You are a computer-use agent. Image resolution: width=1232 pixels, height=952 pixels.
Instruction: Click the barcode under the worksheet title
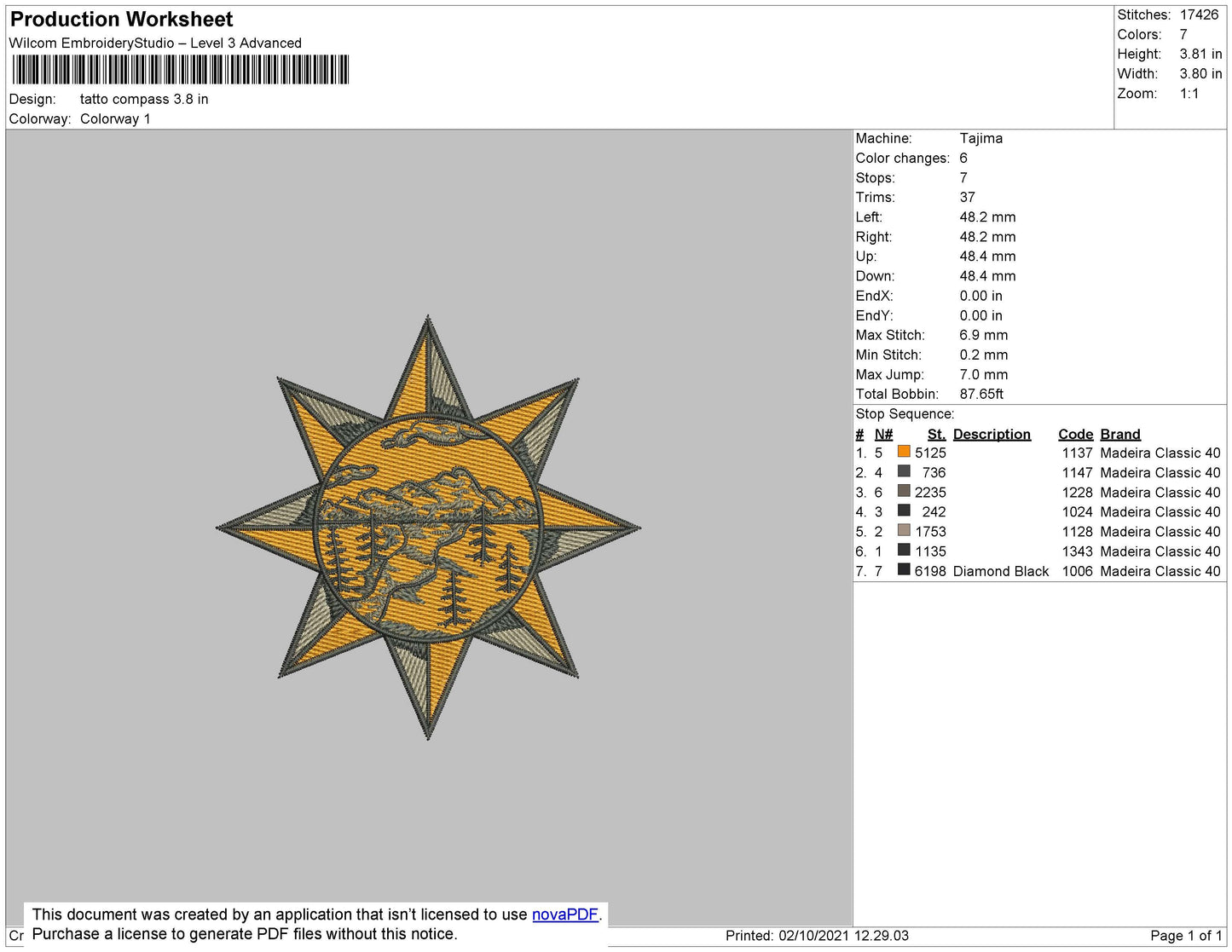pyautogui.click(x=181, y=70)
